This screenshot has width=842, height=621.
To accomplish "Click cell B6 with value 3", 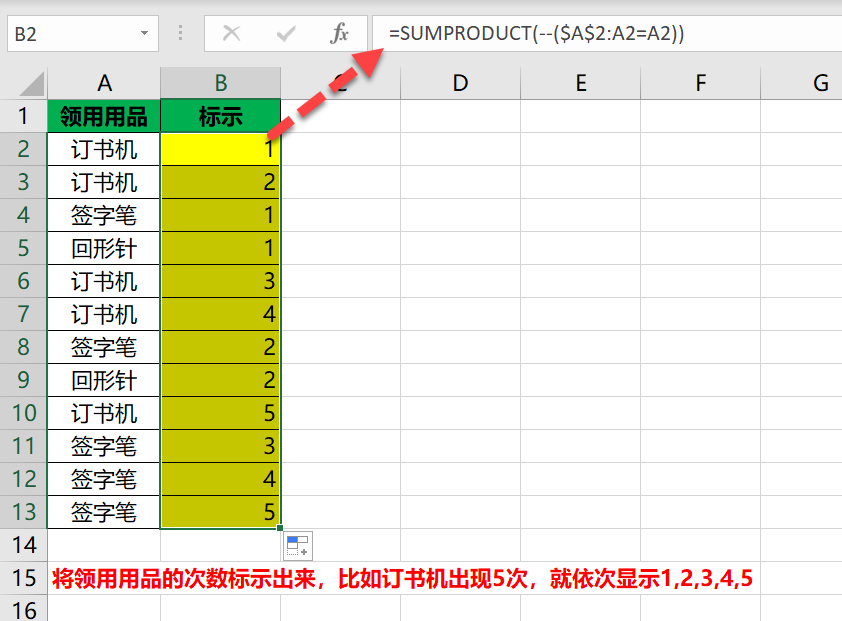I will coord(220,281).
